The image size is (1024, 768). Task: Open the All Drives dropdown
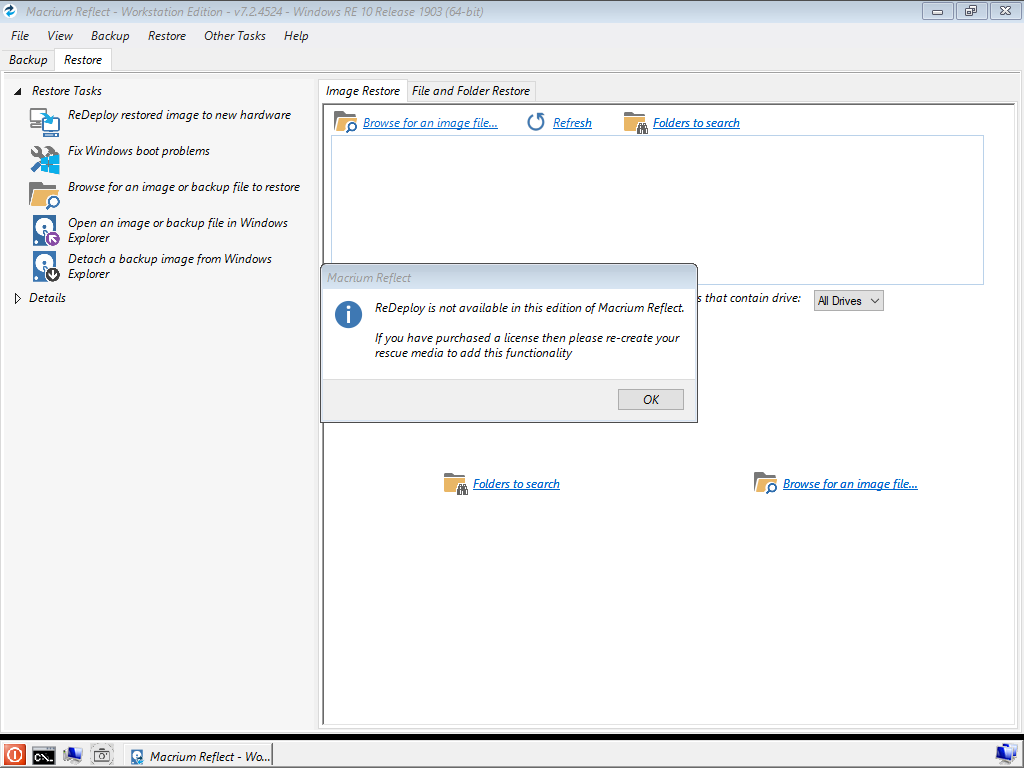point(848,301)
